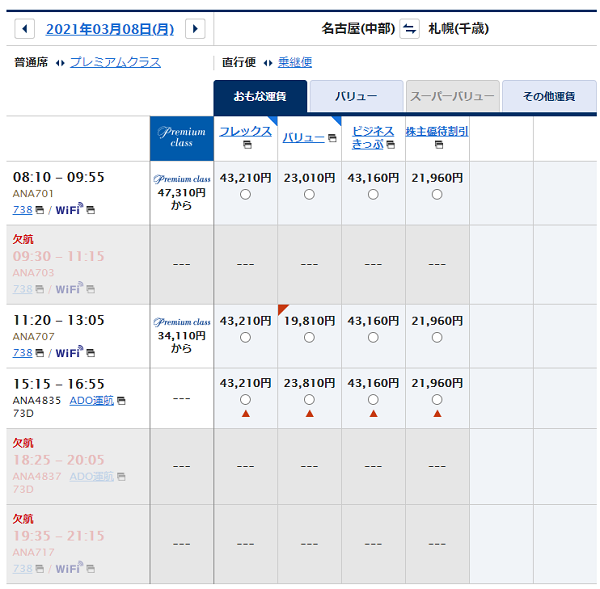
Task: Select 43,160円 business fare for ANA707
Action: pos(373,338)
